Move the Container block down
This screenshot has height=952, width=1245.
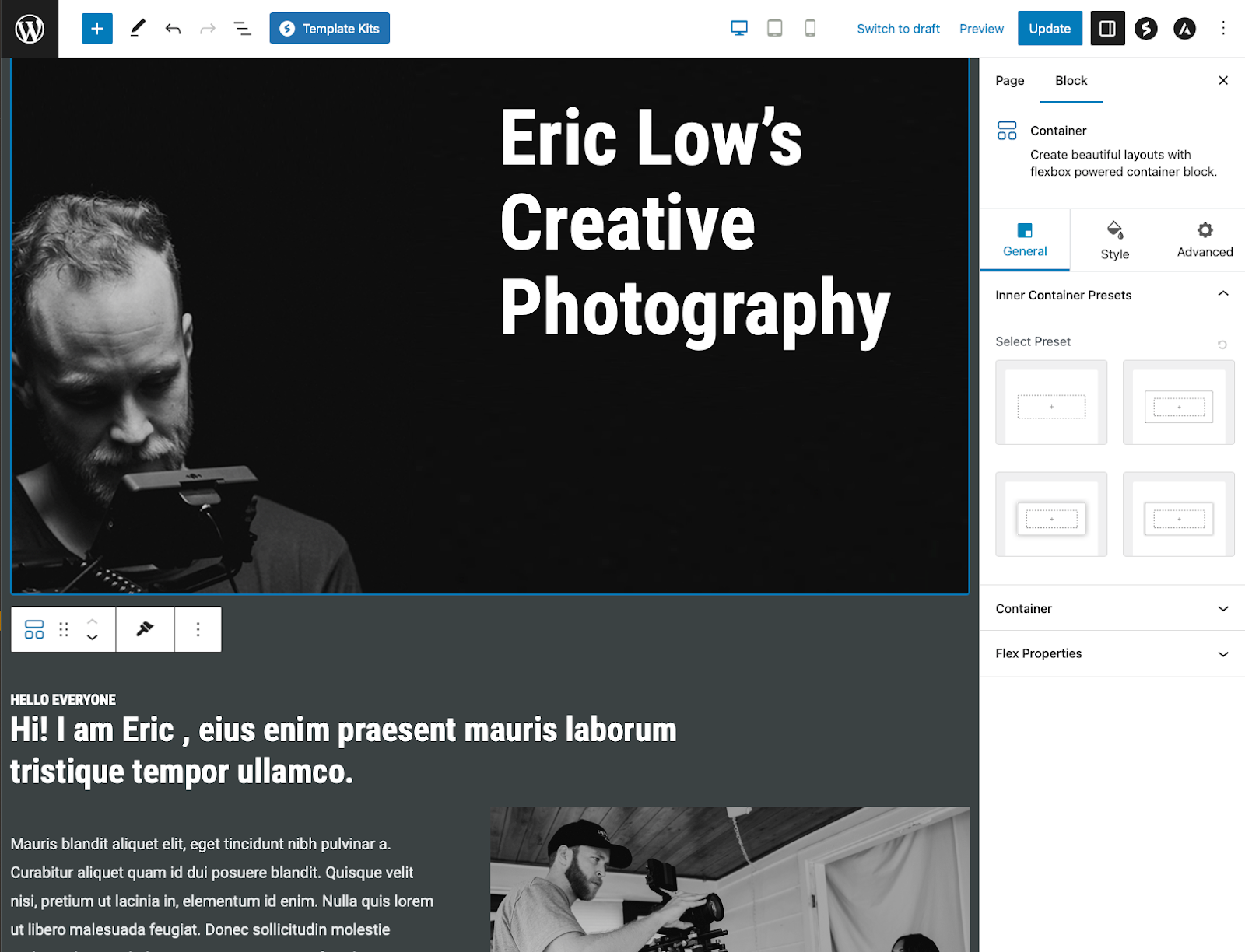coord(92,638)
